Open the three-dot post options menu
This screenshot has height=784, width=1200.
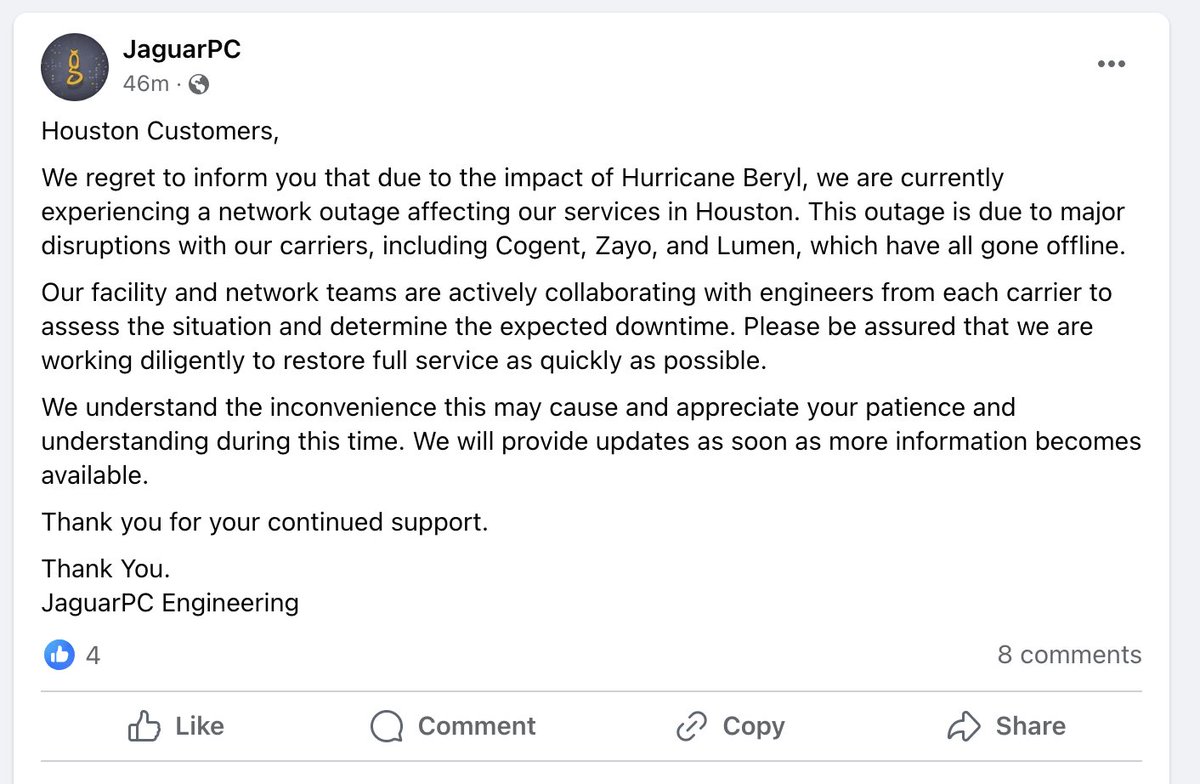point(1111,63)
